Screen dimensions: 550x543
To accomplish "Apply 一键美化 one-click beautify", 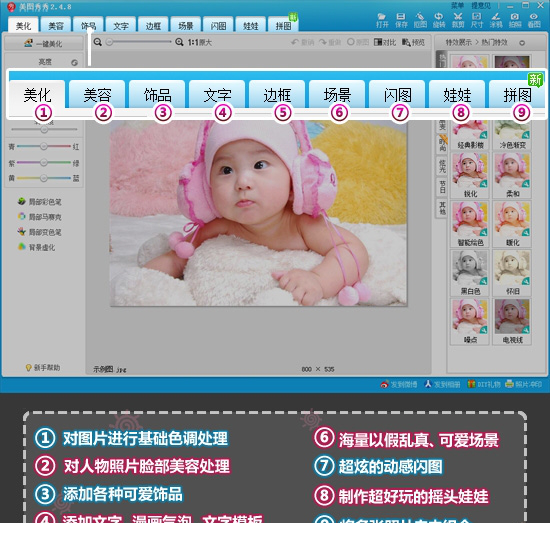I will (44, 43).
